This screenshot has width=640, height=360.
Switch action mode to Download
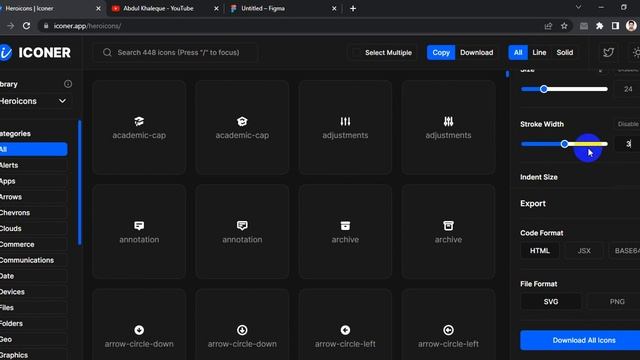476,52
